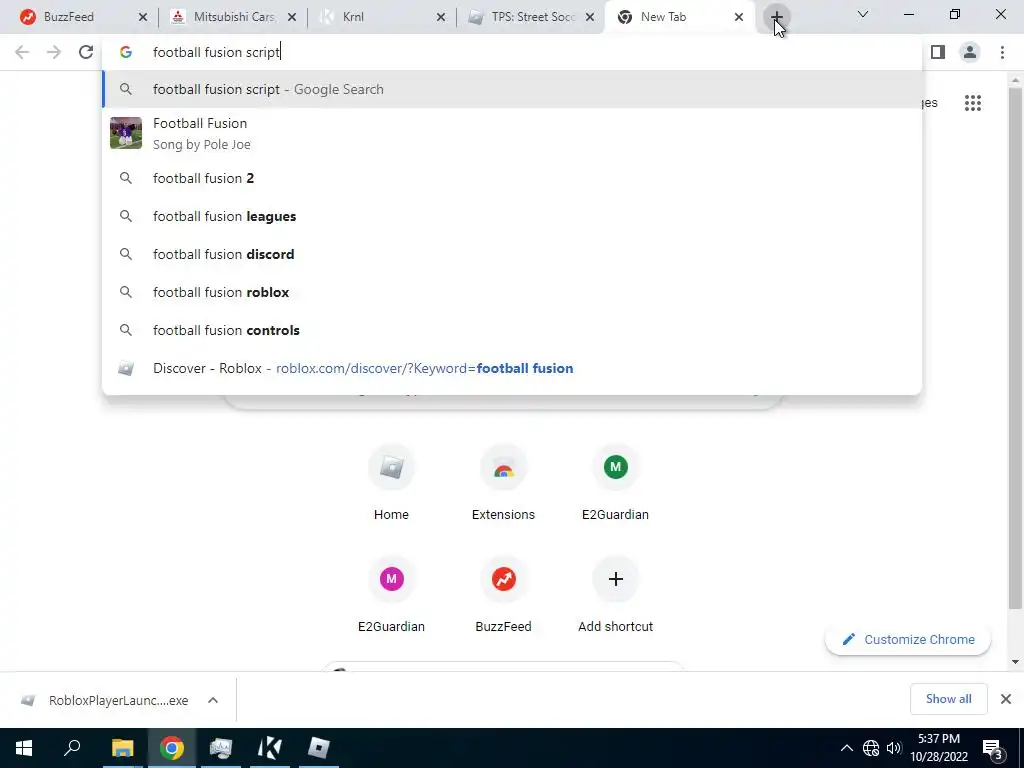Open the side panel icon
The image size is (1024, 768).
938,52
